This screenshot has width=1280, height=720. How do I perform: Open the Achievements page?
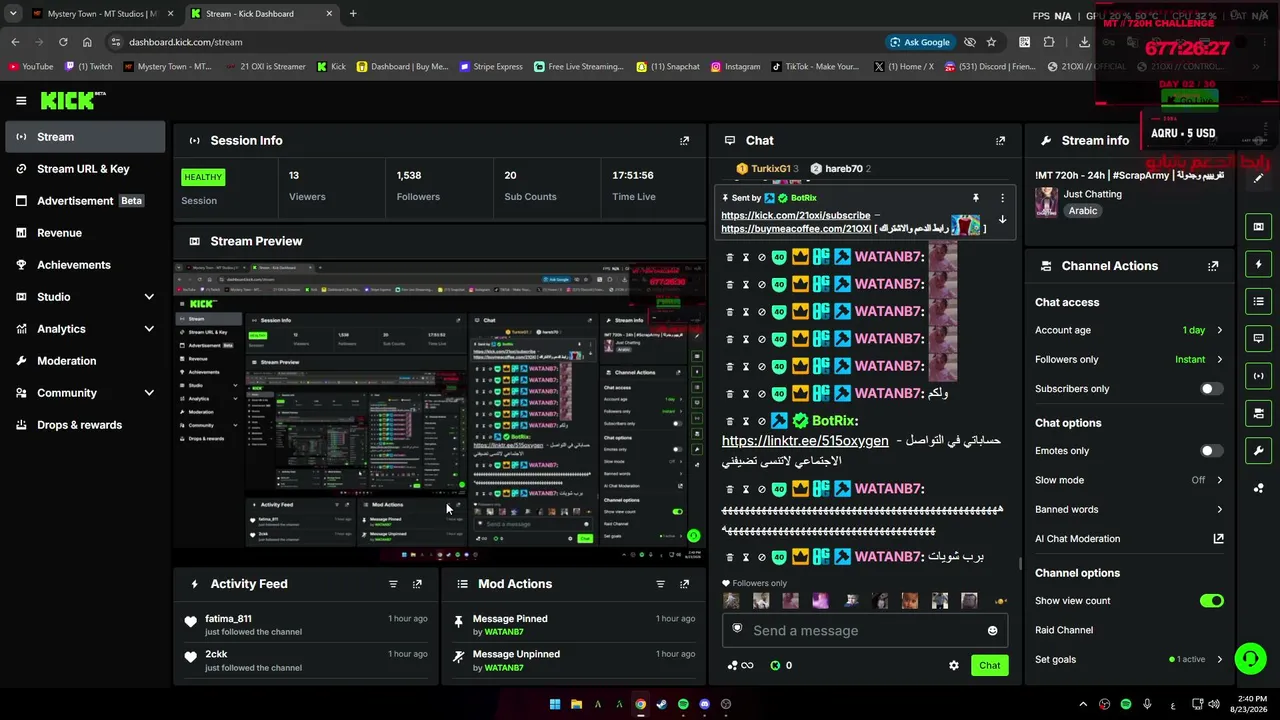pos(85,265)
